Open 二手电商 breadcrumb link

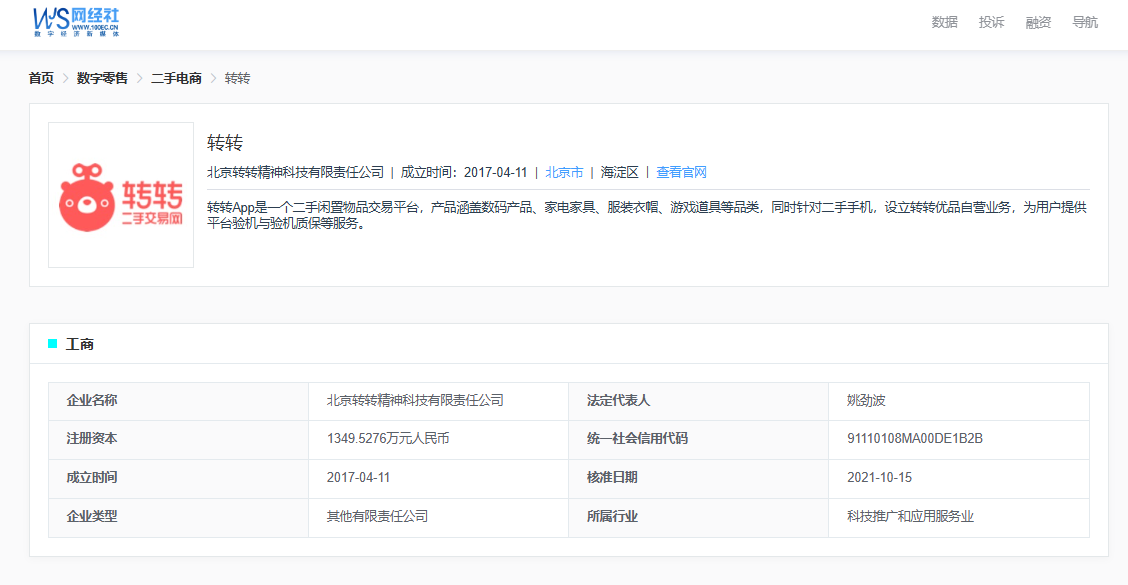(176, 78)
